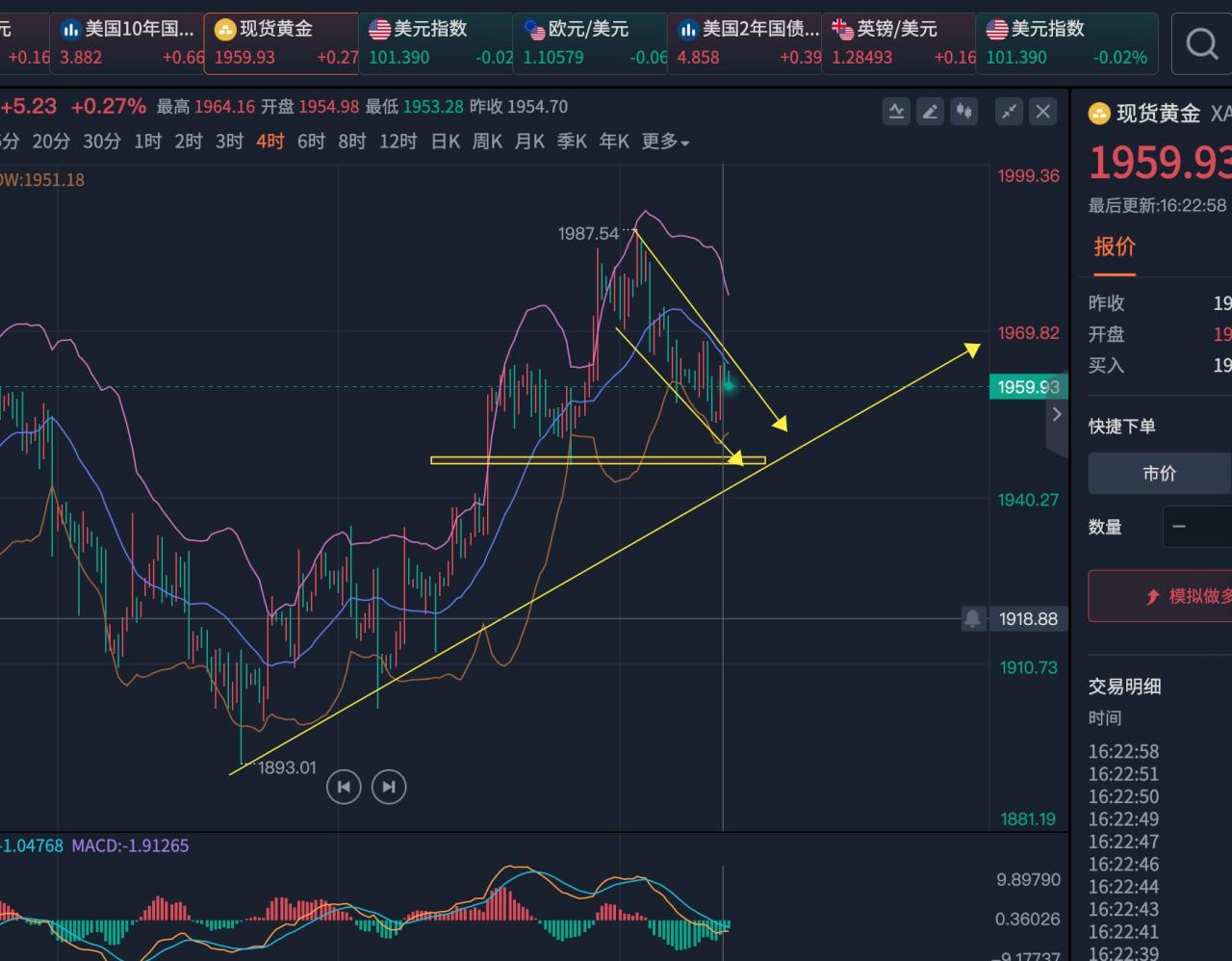Select the 美国10年国债 ticker tab
The image size is (1232, 961).
pos(127,43)
